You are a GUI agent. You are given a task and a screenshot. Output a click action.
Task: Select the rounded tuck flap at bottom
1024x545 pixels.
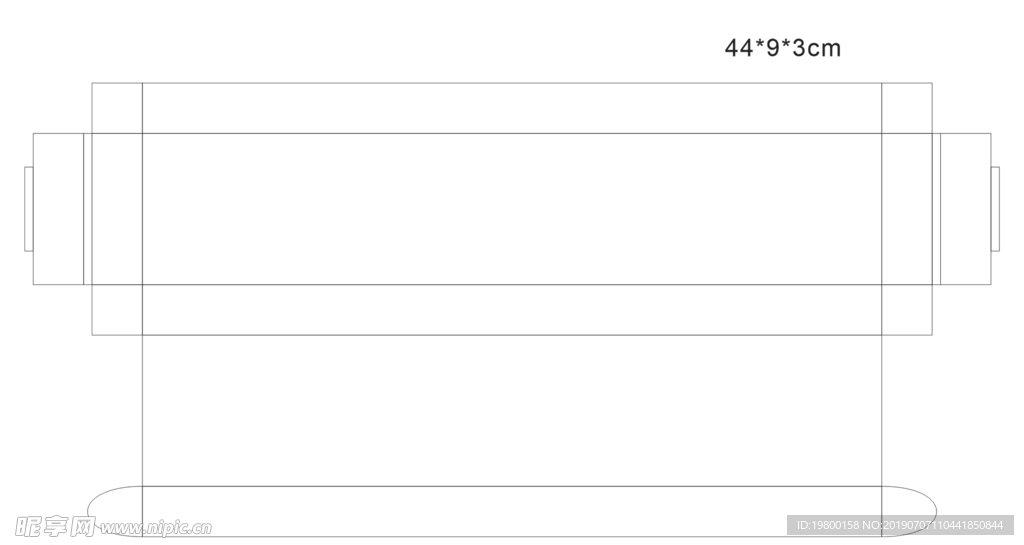pyautogui.click(x=512, y=512)
